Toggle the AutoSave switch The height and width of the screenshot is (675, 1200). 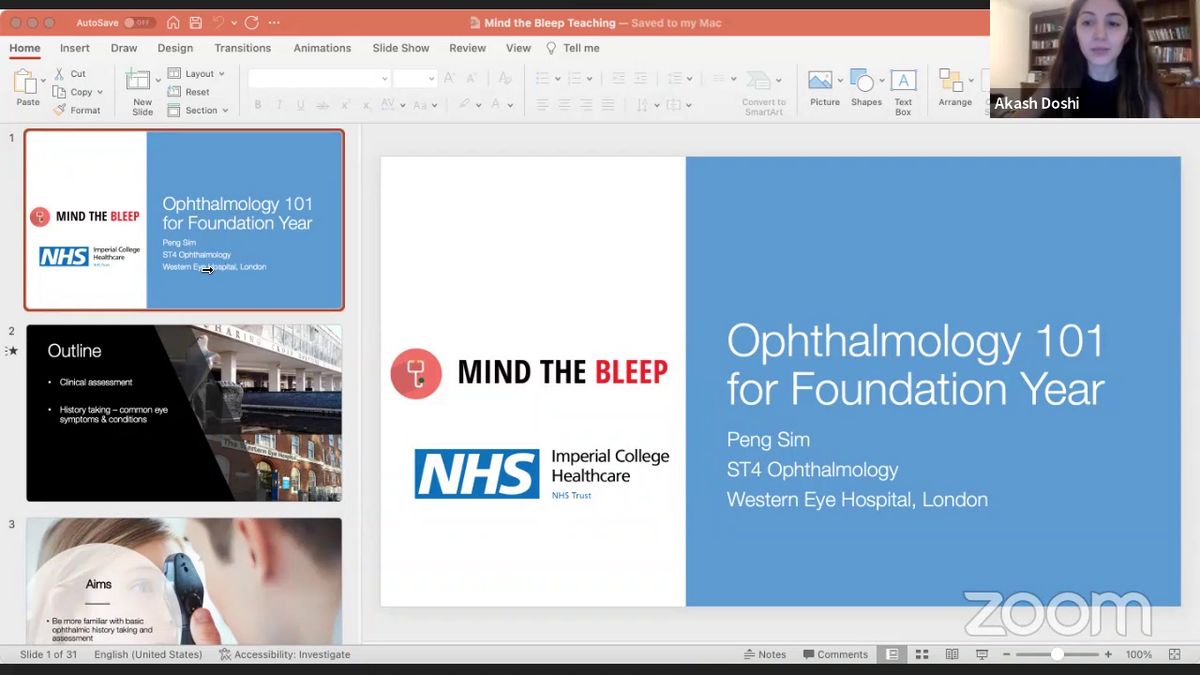point(139,22)
